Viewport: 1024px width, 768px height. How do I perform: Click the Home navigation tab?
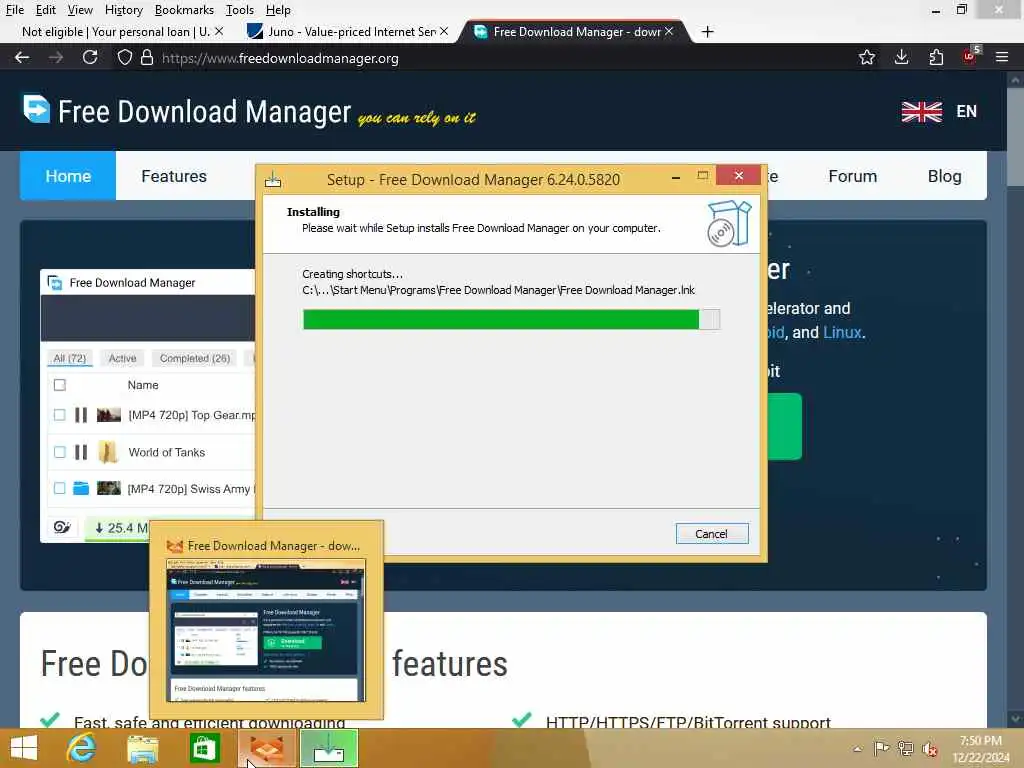[x=68, y=176]
